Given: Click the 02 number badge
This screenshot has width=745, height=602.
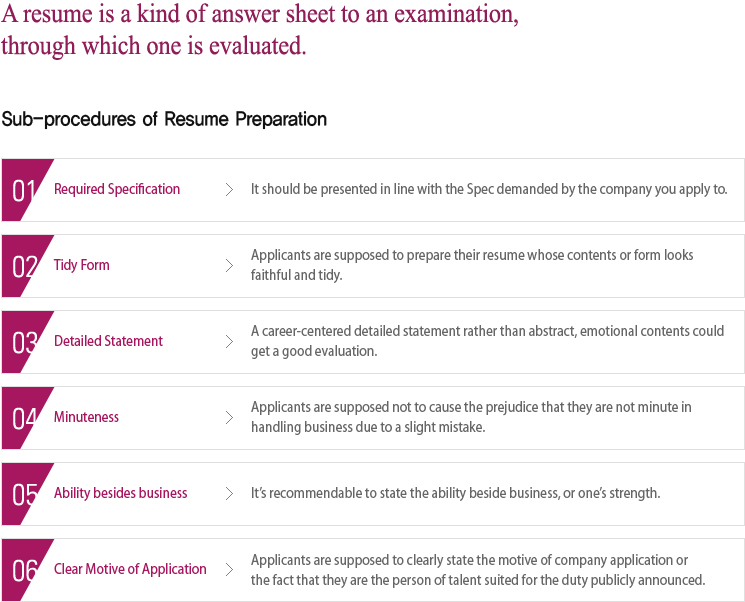Looking at the screenshot, I should click(24, 266).
